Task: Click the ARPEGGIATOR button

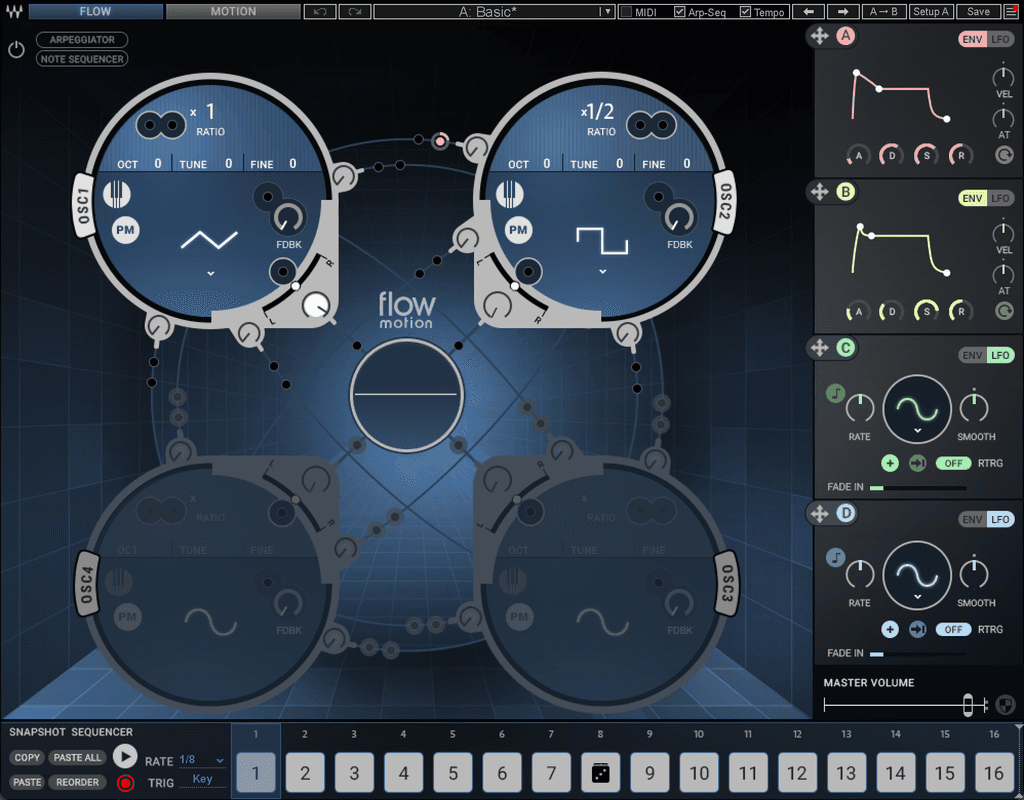Action: point(81,40)
